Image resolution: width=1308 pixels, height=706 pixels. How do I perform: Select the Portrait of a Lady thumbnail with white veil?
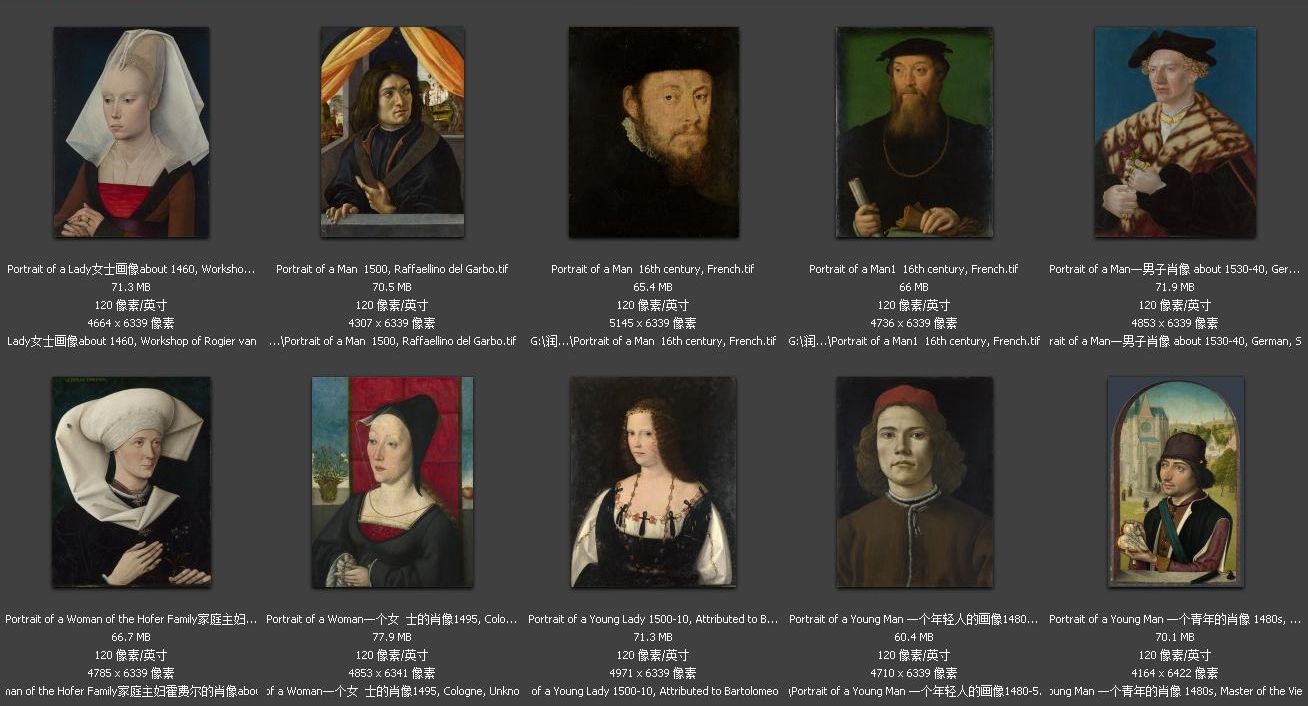coord(131,132)
